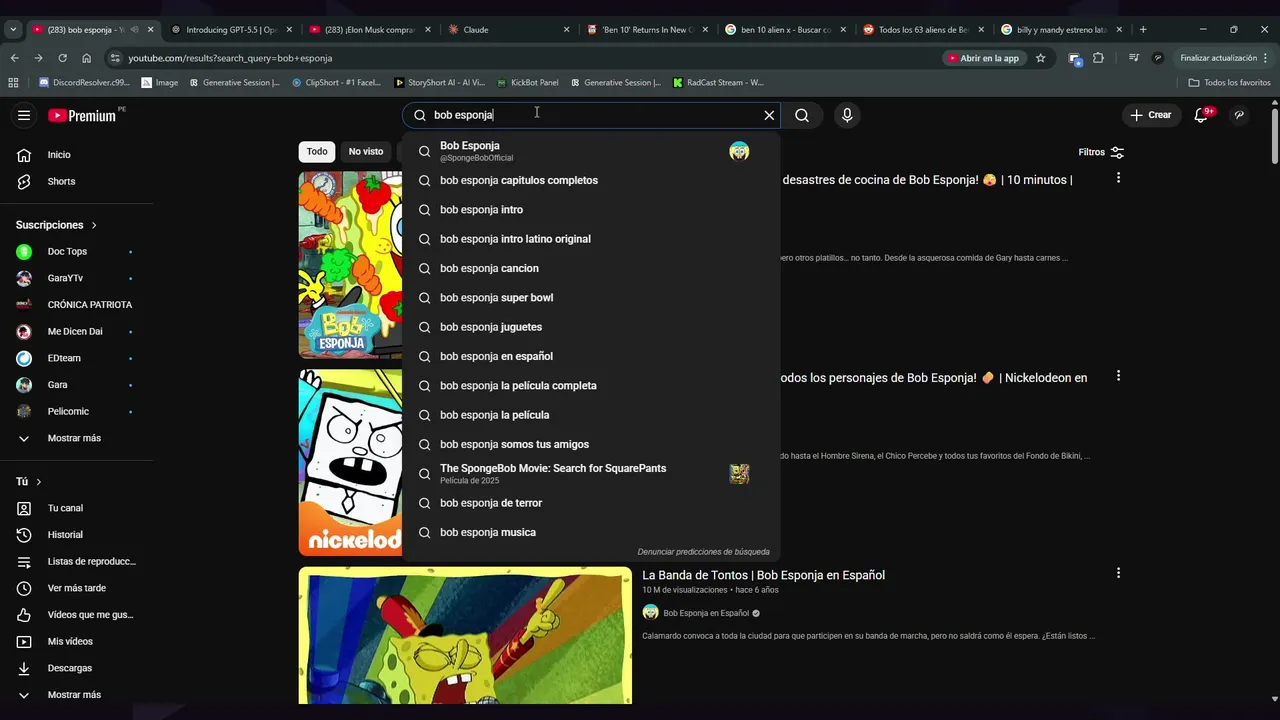Go back with the browser back arrow

14,58
